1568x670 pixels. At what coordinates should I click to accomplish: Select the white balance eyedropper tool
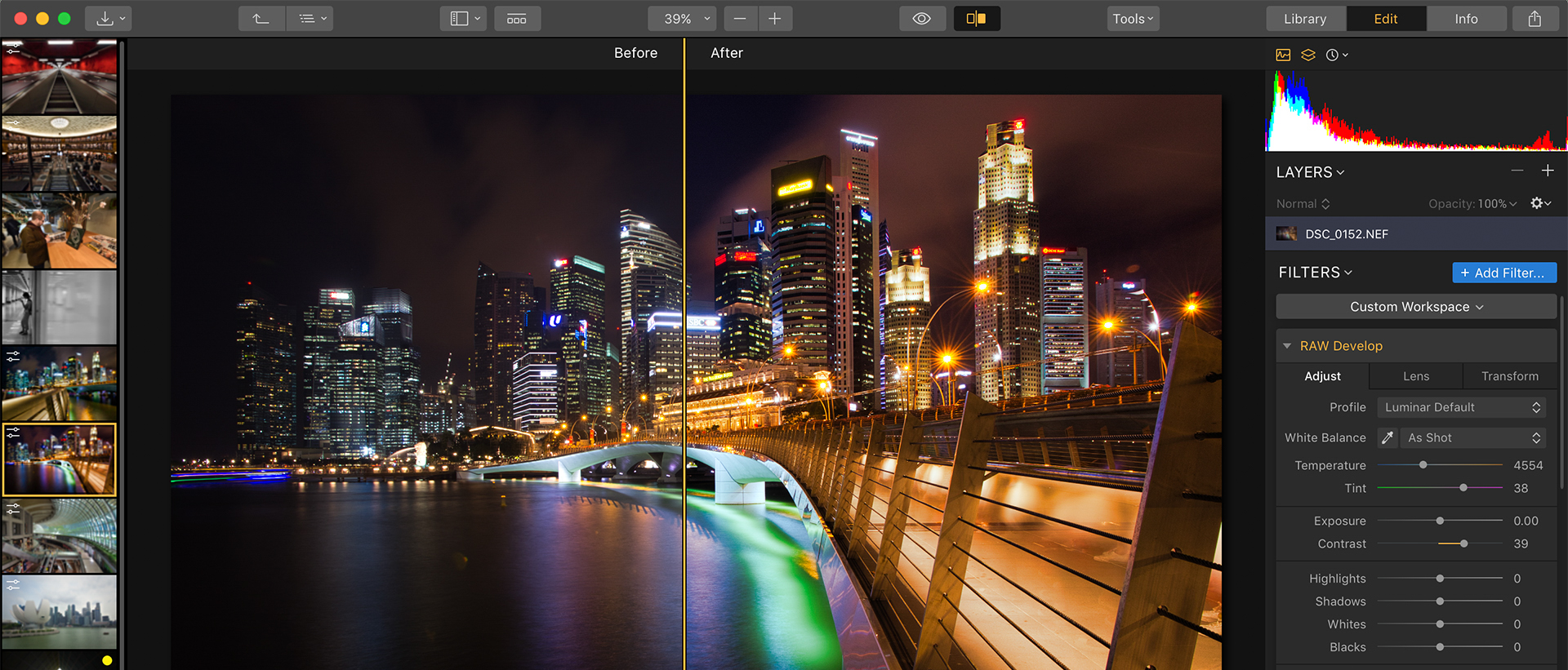[1388, 438]
